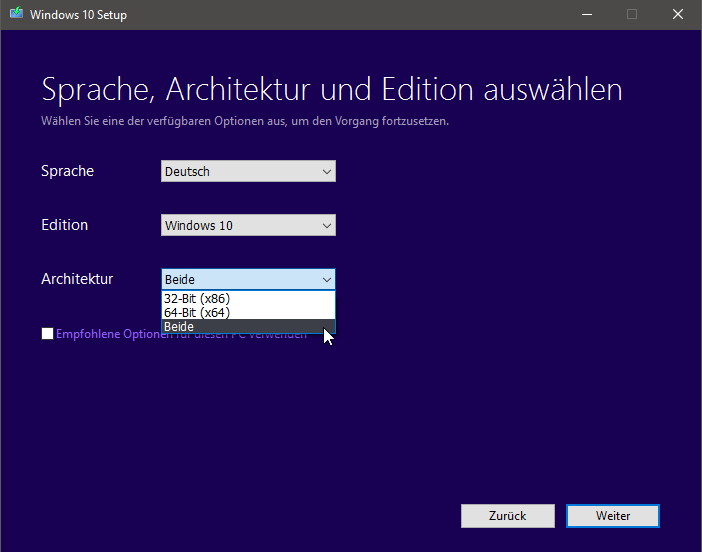Minimize the Windows 10 Setup window
The height and width of the screenshot is (552, 702).
pos(585,15)
